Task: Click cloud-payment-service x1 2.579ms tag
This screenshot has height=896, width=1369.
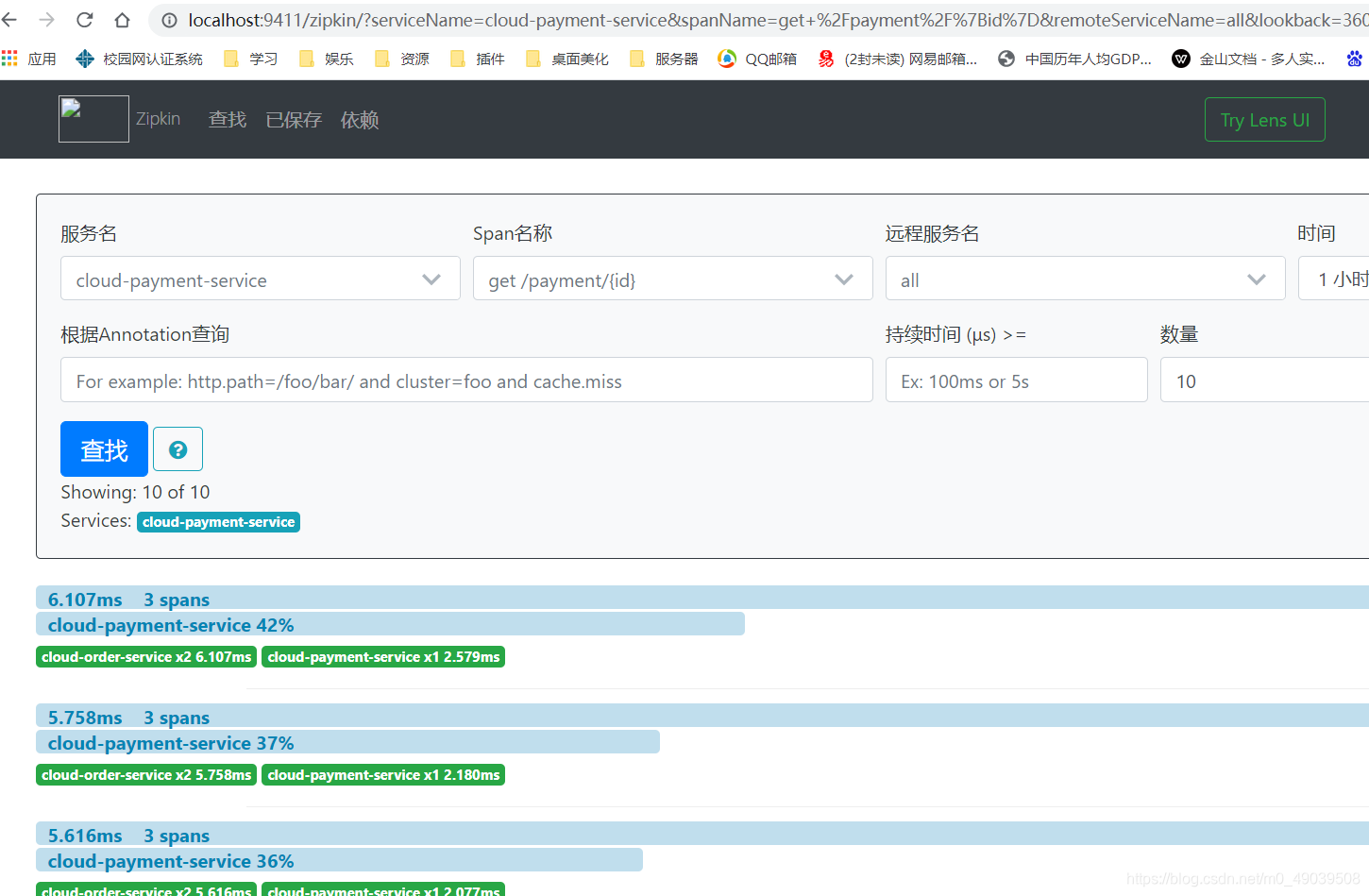Action: (x=383, y=657)
